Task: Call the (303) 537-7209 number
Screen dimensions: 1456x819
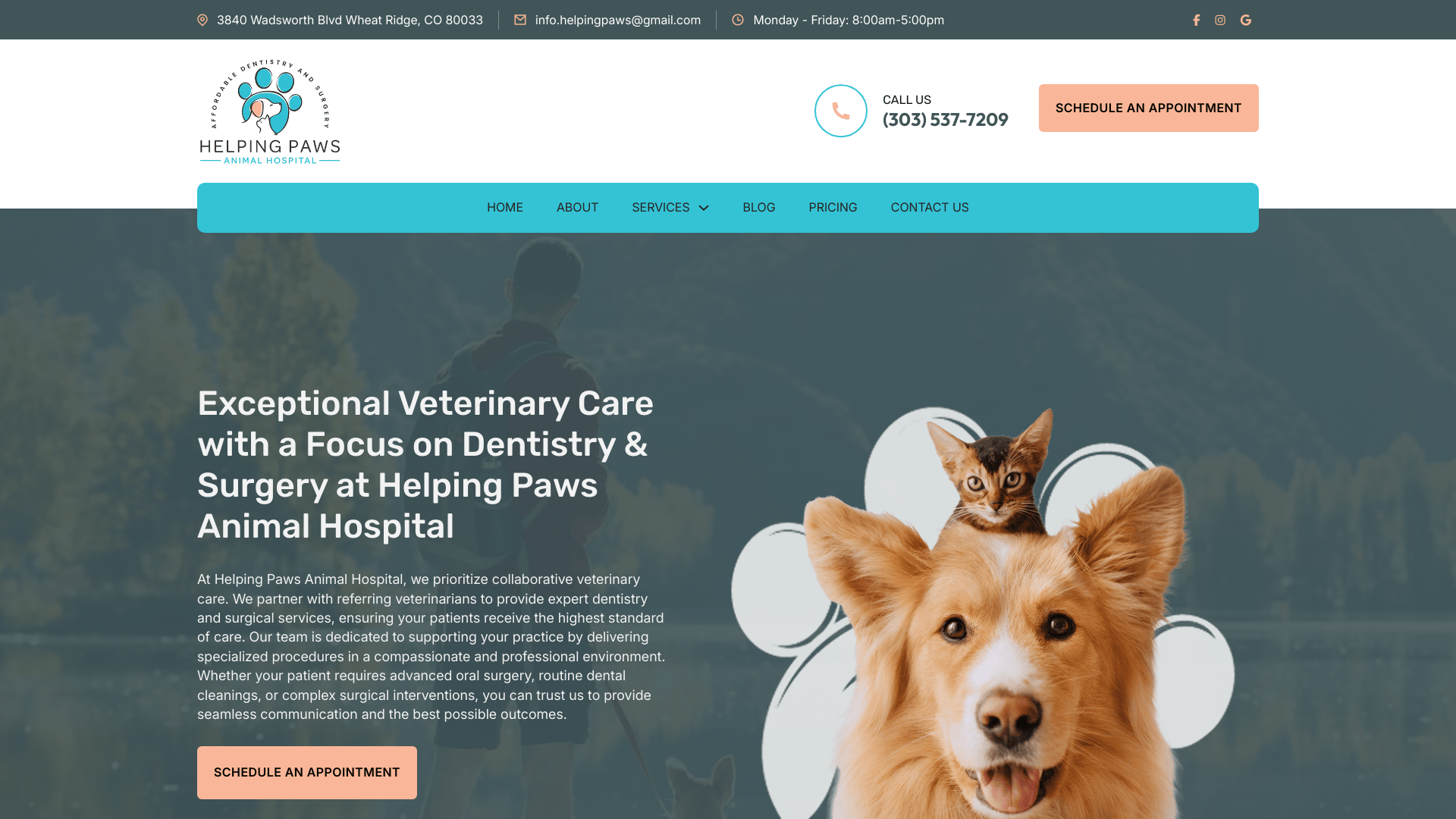Action: (946, 120)
